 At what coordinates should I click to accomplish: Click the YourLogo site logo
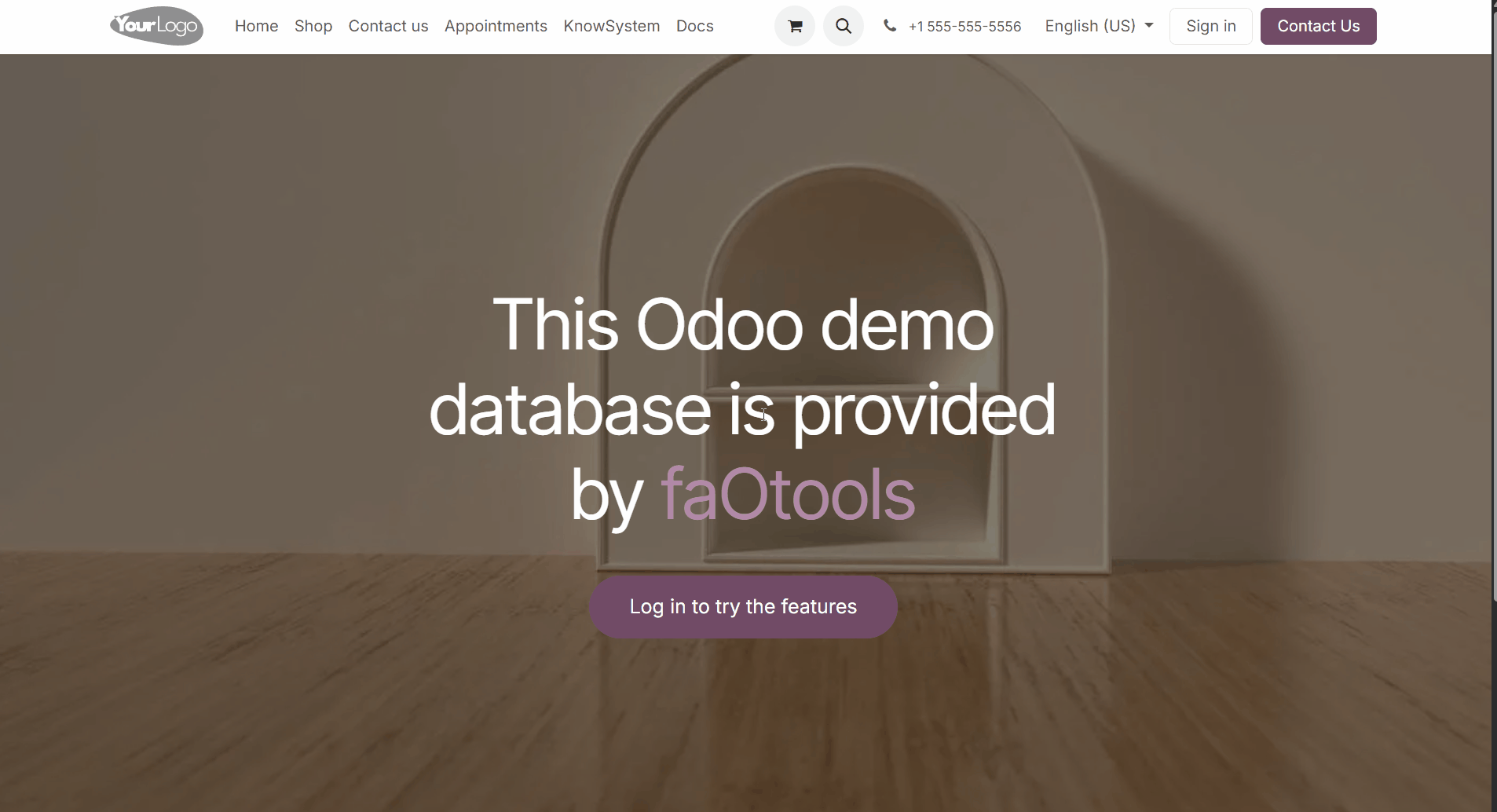click(x=156, y=26)
